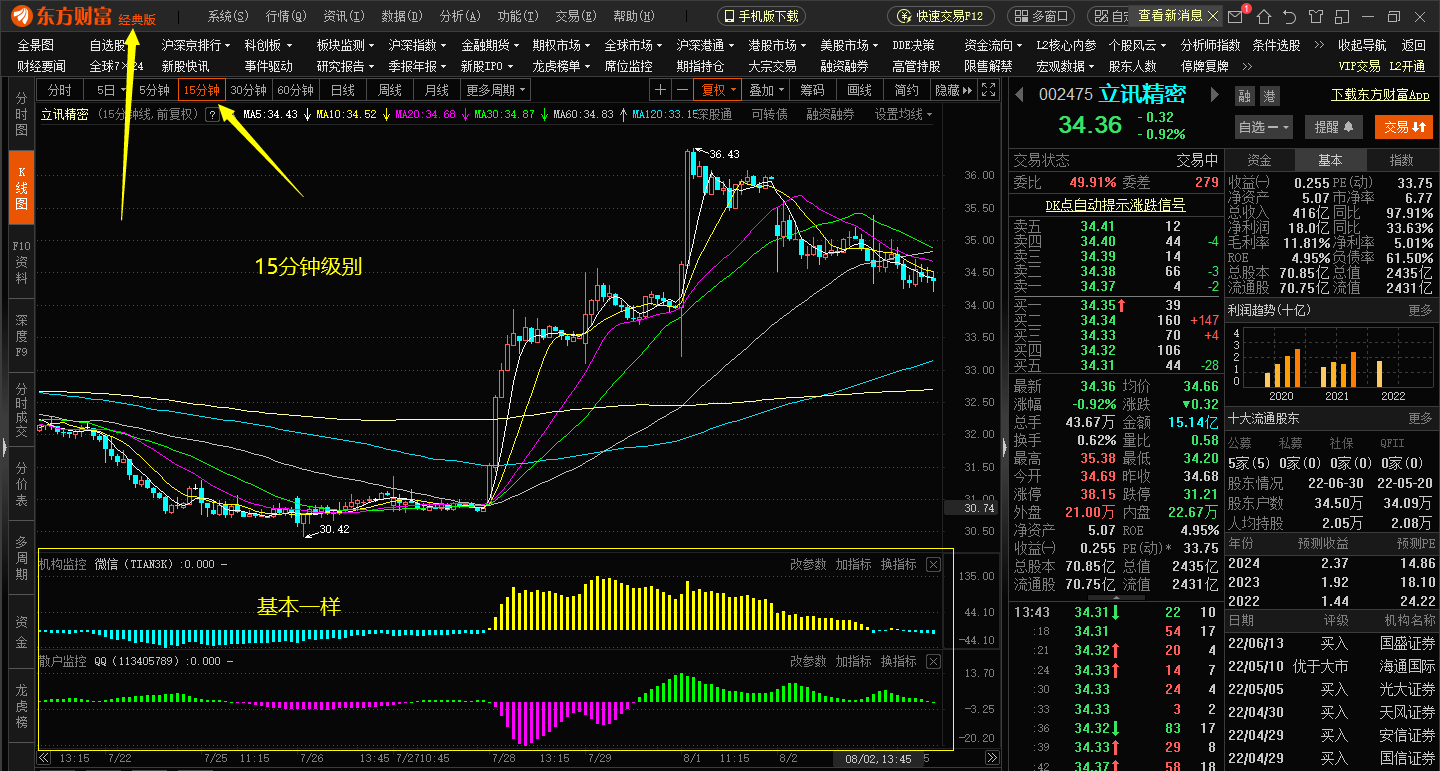
Task: Open the 5日 dropdown
Action: click(107, 90)
